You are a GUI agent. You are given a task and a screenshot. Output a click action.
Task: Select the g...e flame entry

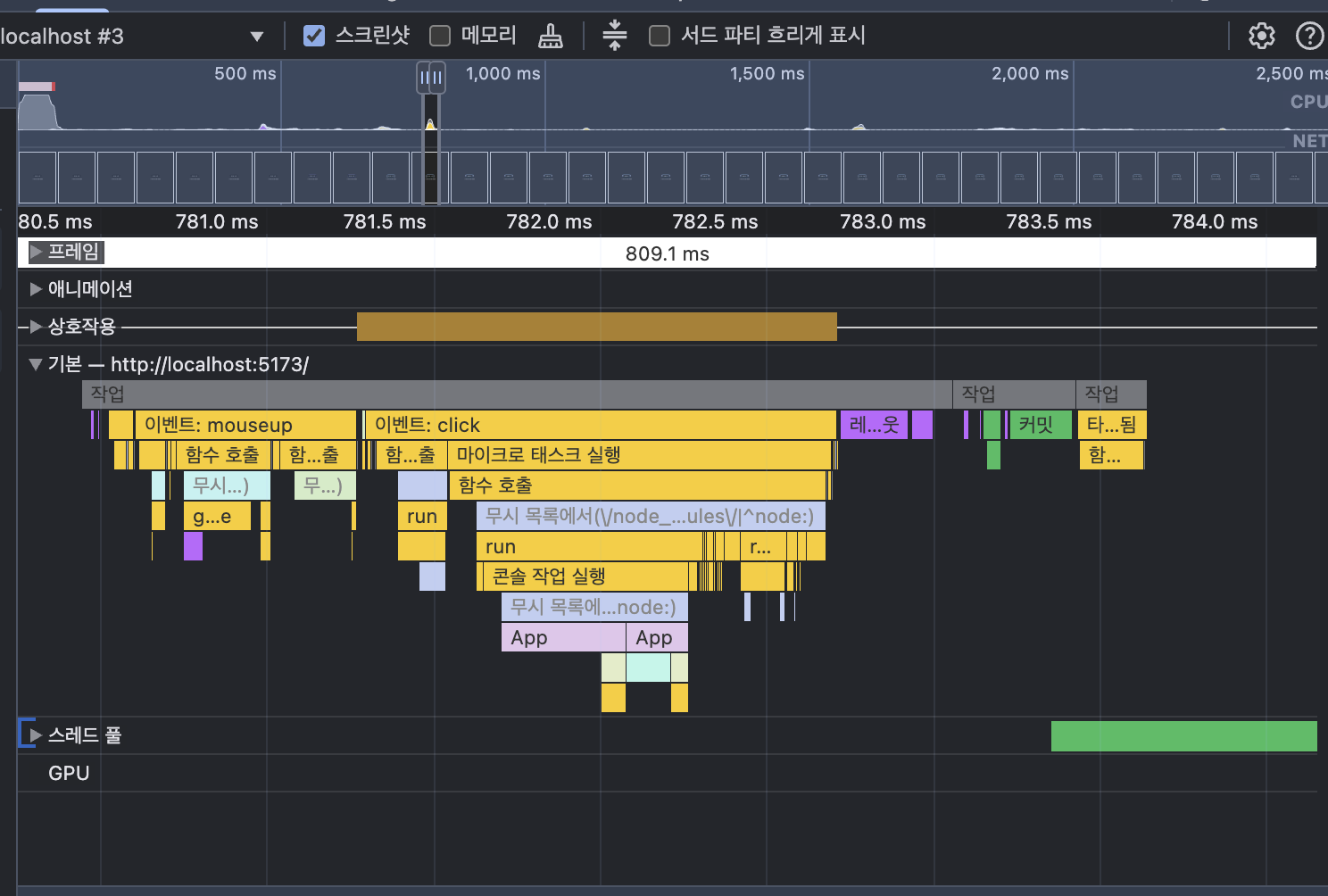[x=217, y=516]
